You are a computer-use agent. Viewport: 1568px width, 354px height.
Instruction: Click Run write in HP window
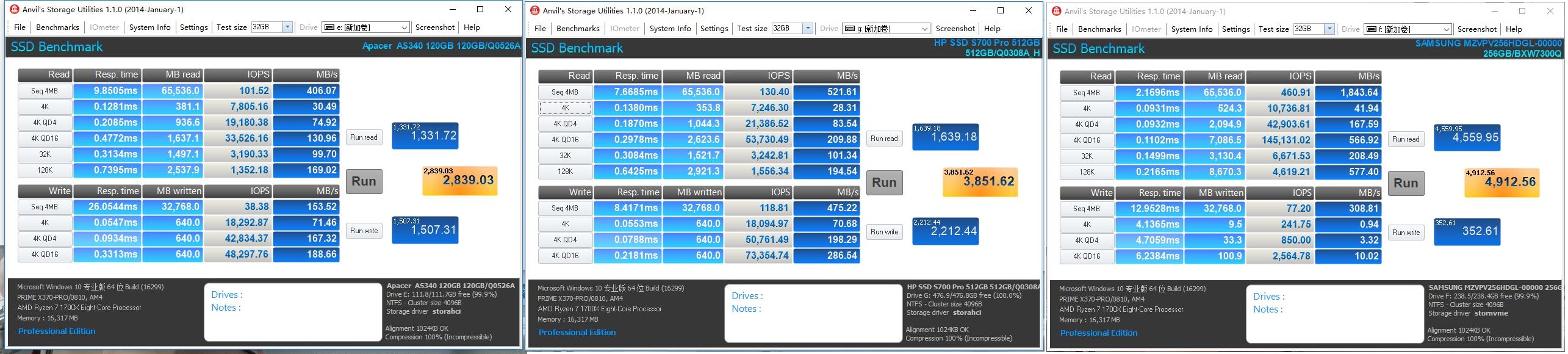pyautogui.click(x=884, y=232)
